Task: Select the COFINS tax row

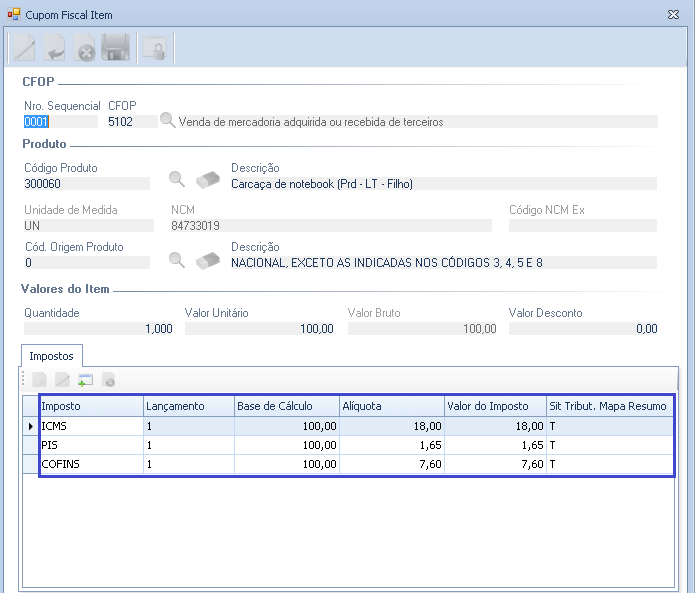Action: (x=90, y=464)
